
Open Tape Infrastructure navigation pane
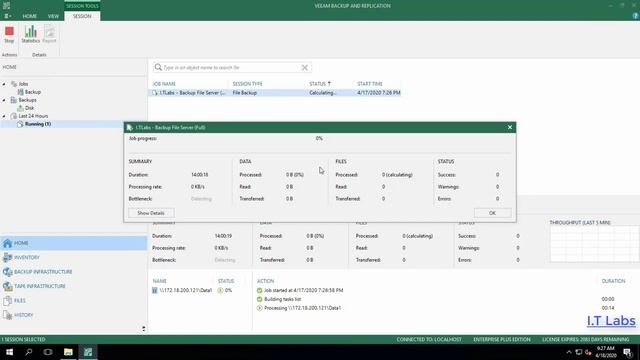coord(73,286)
